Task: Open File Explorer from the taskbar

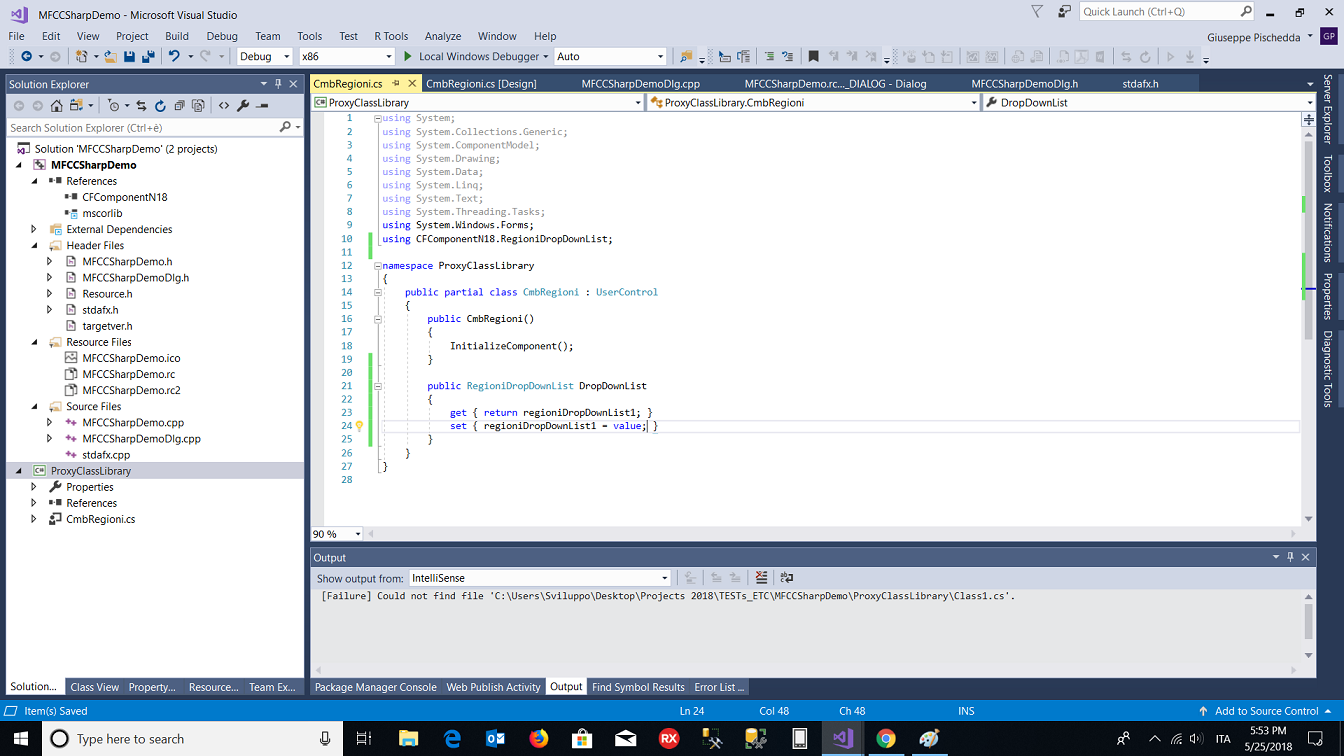Action: point(408,739)
